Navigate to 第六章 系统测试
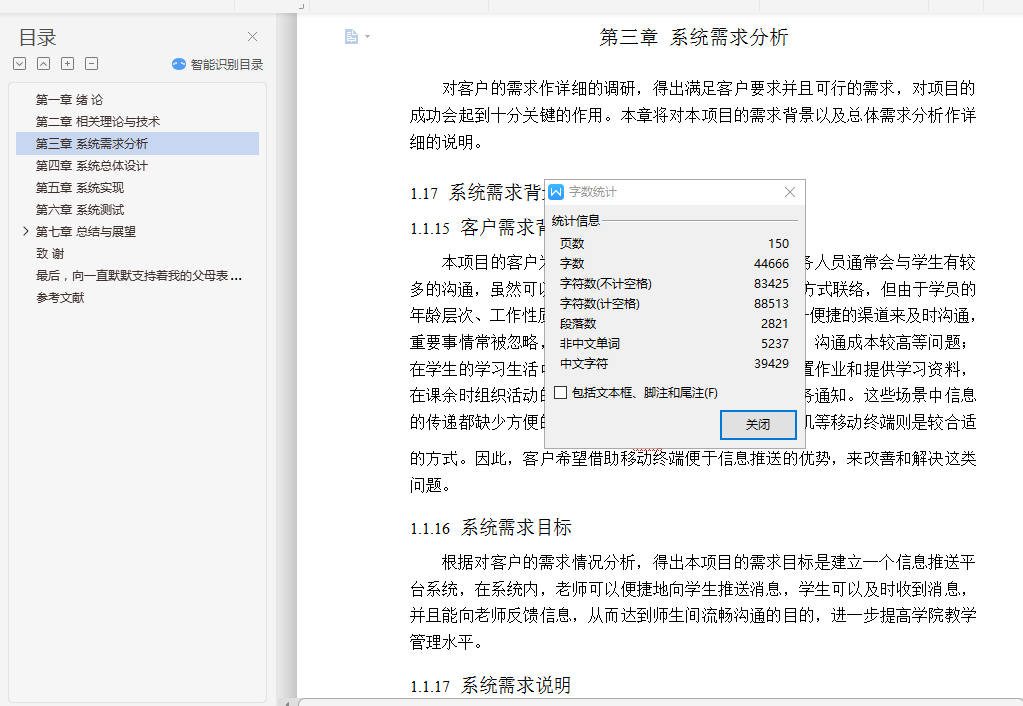 coord(80,209)
